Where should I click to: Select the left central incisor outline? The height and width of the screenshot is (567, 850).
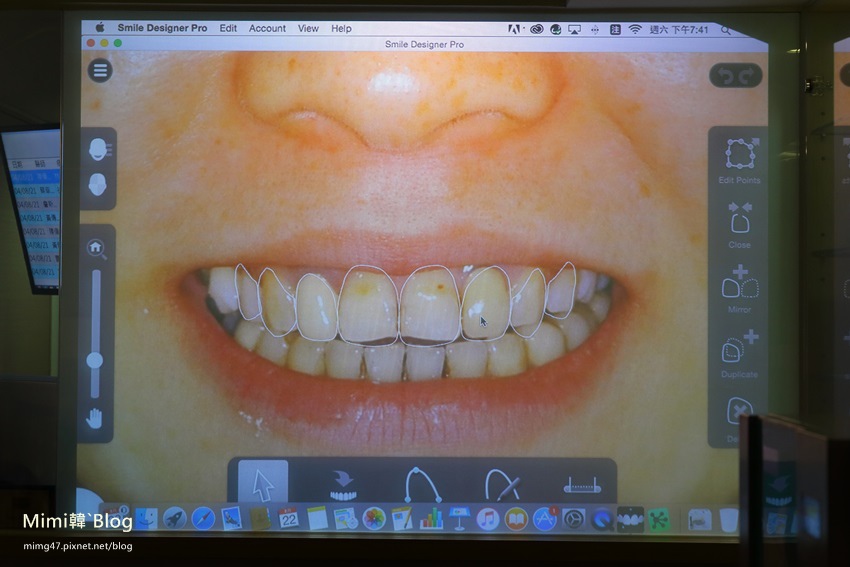pyautogui.click(x=429, y=305)
